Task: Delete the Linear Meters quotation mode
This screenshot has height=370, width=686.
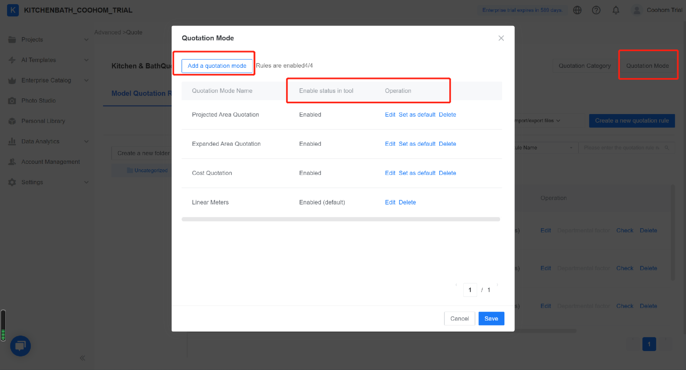Action: (x=407, y=202)
